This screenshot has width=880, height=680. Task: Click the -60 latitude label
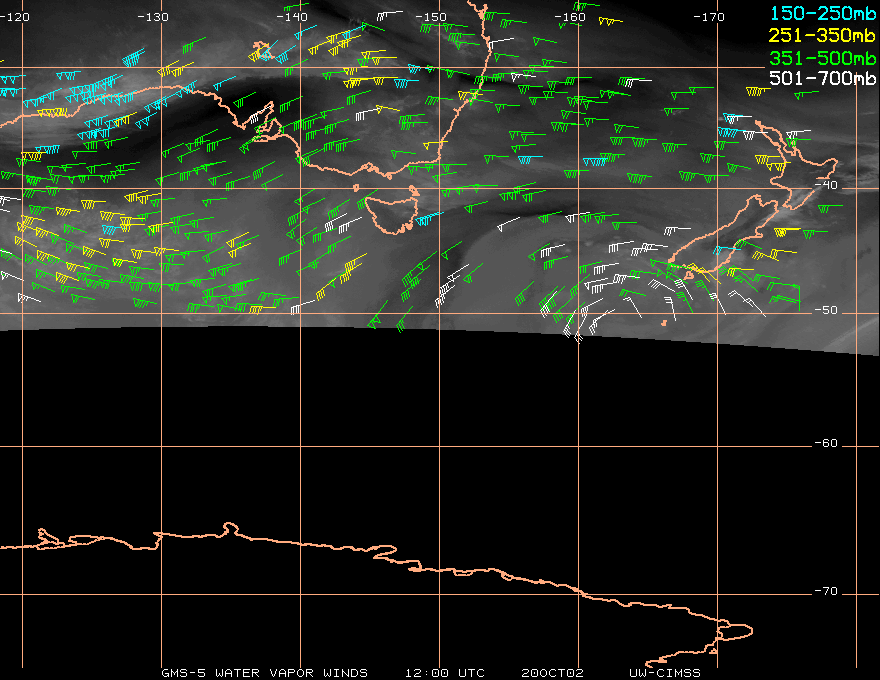point(826,443)
